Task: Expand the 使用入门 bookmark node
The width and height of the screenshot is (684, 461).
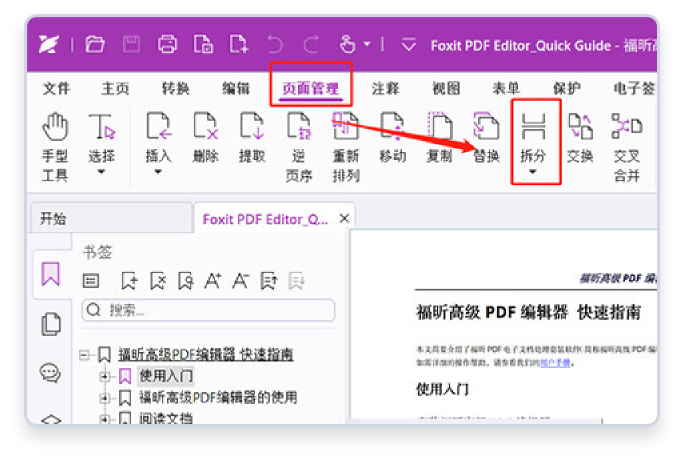Action: click(104, 376)
